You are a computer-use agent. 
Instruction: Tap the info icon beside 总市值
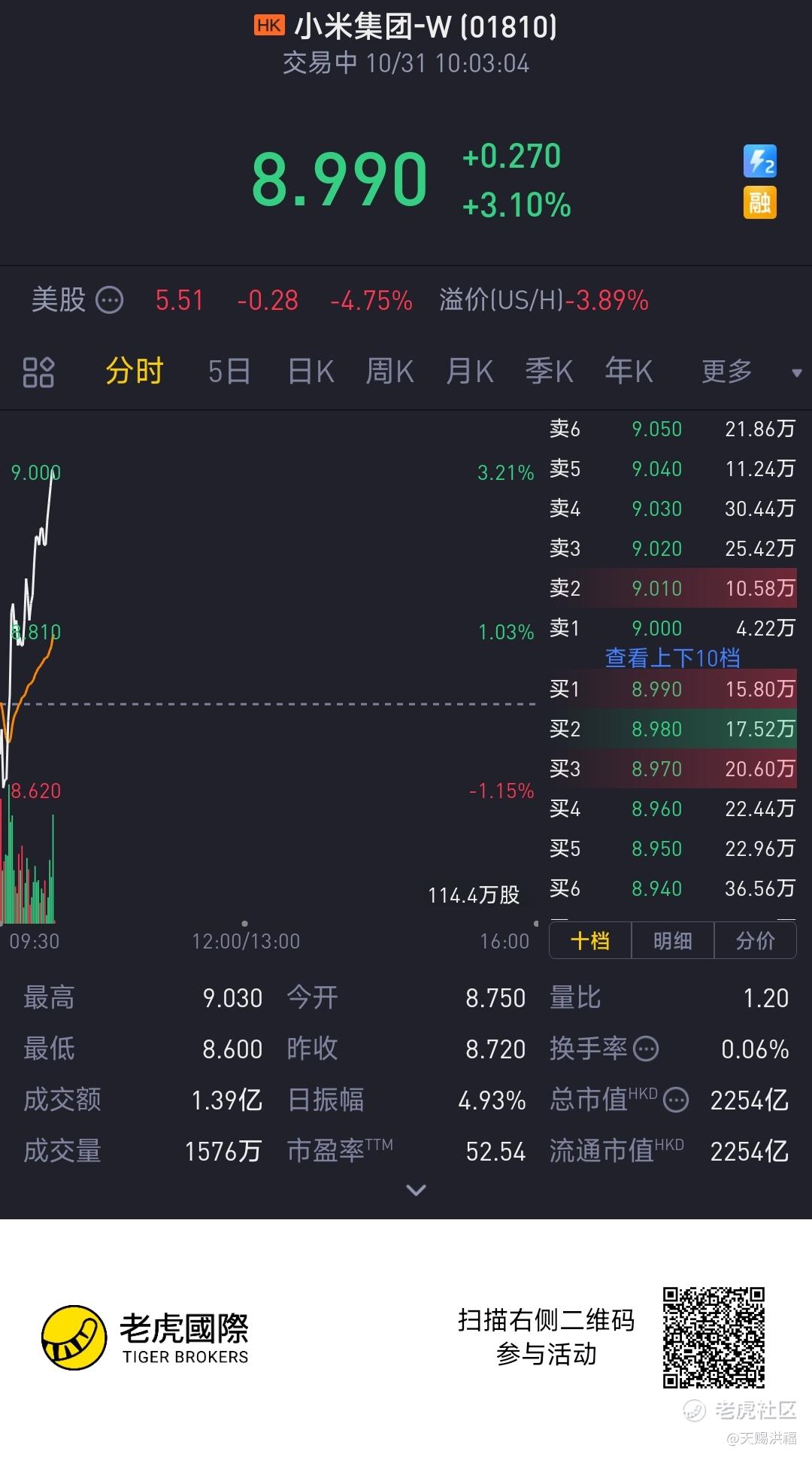676,1100
